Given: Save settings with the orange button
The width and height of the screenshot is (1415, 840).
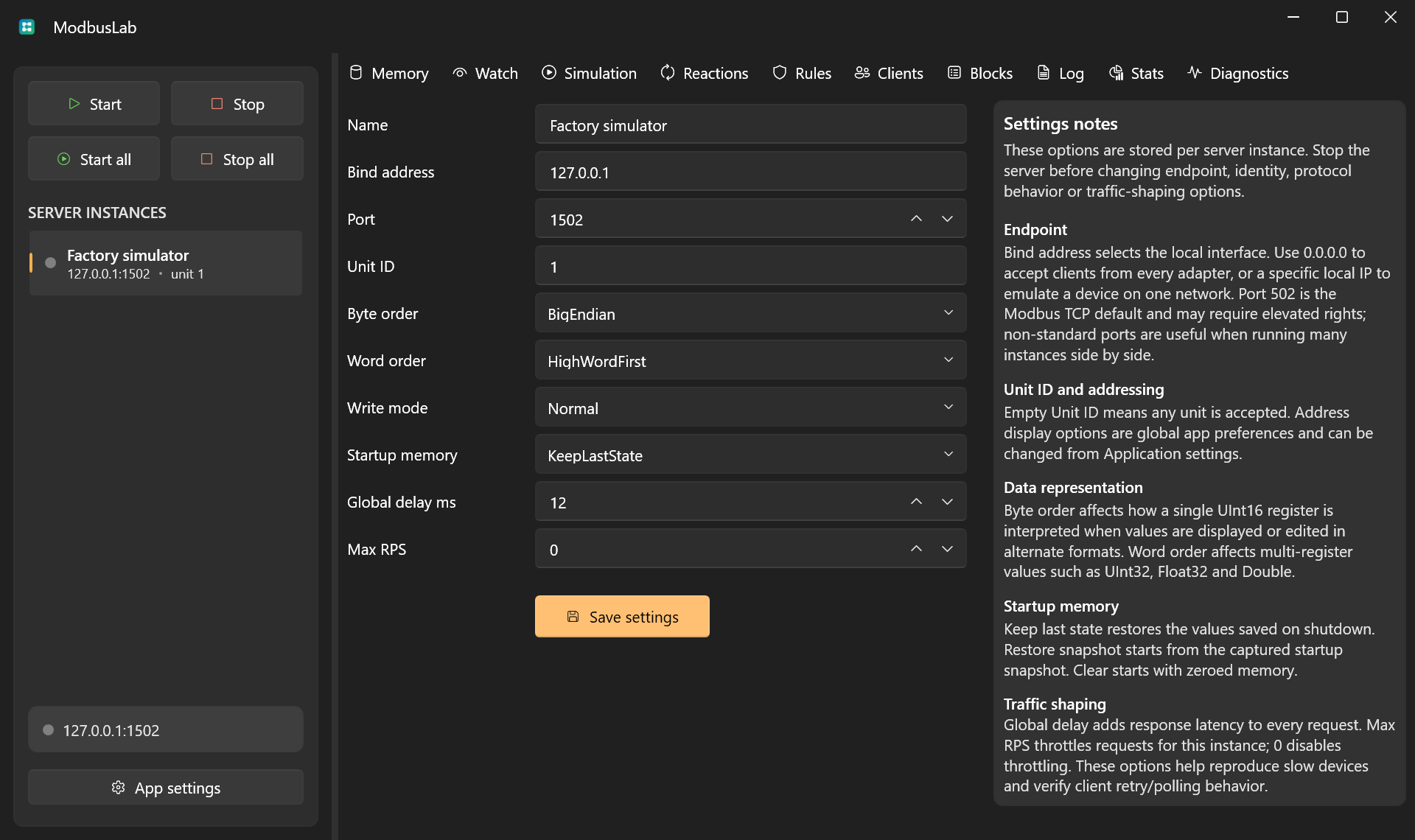Looking at the screenshot, I should pyautogui.click(x=622, y=617).
